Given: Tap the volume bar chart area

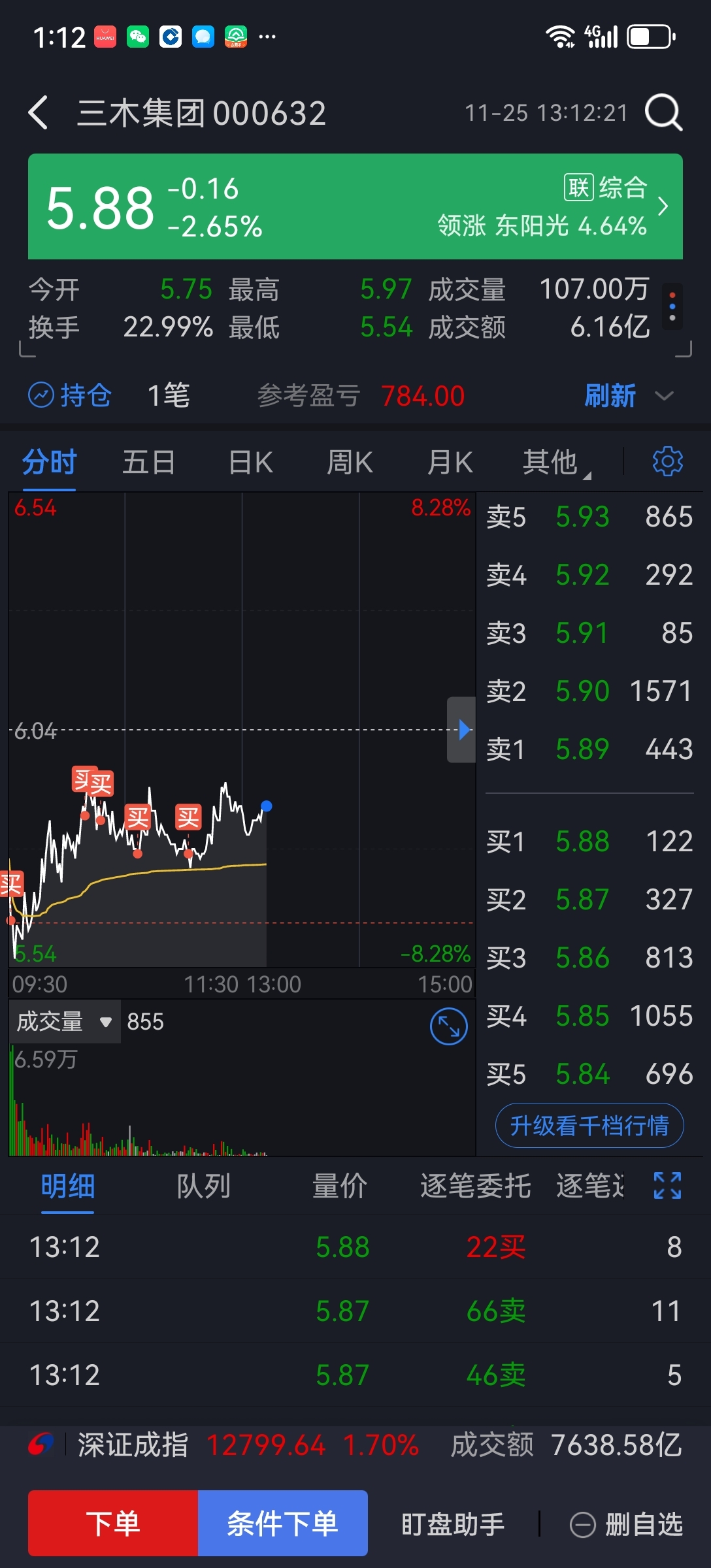Looking at the screenshot, I should 242,1101.
